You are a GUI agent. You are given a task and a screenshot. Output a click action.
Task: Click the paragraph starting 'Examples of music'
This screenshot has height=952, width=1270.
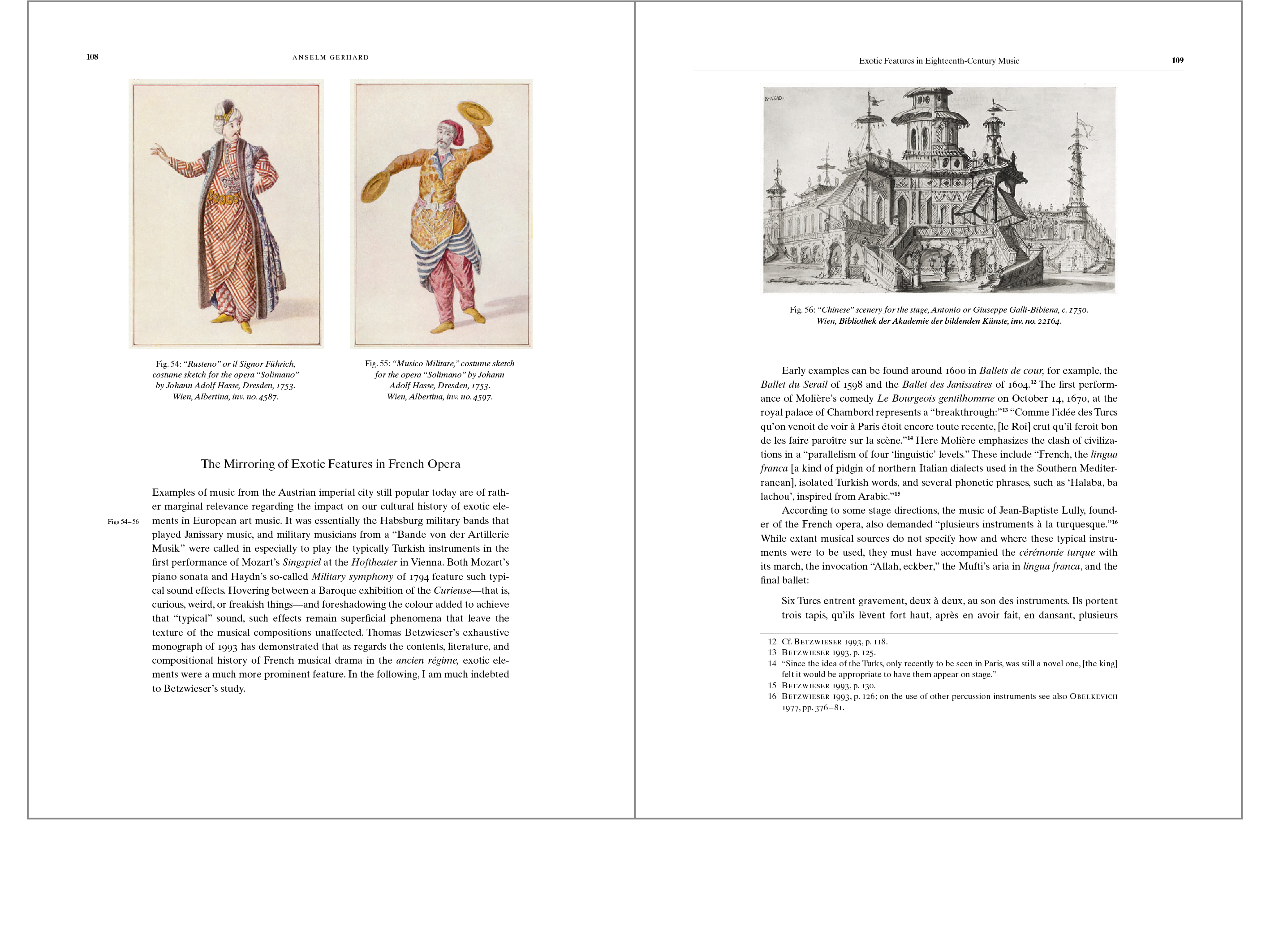pyautogui.click(x=330, y=590)
